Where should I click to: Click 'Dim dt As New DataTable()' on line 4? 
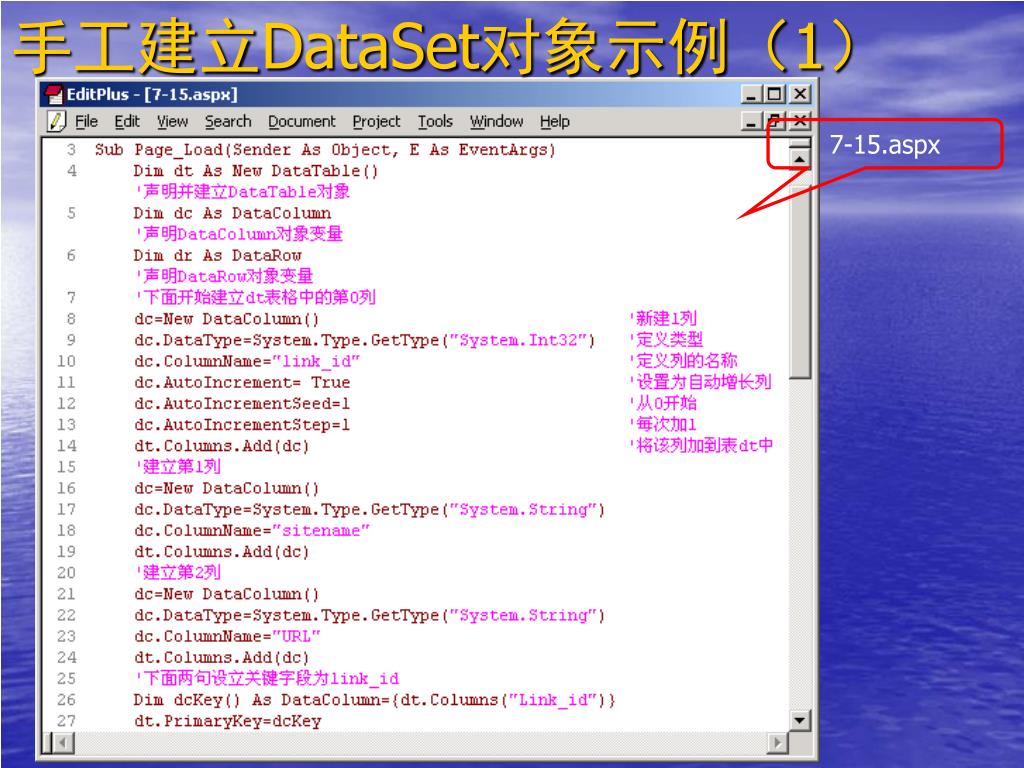click(256, 171)
